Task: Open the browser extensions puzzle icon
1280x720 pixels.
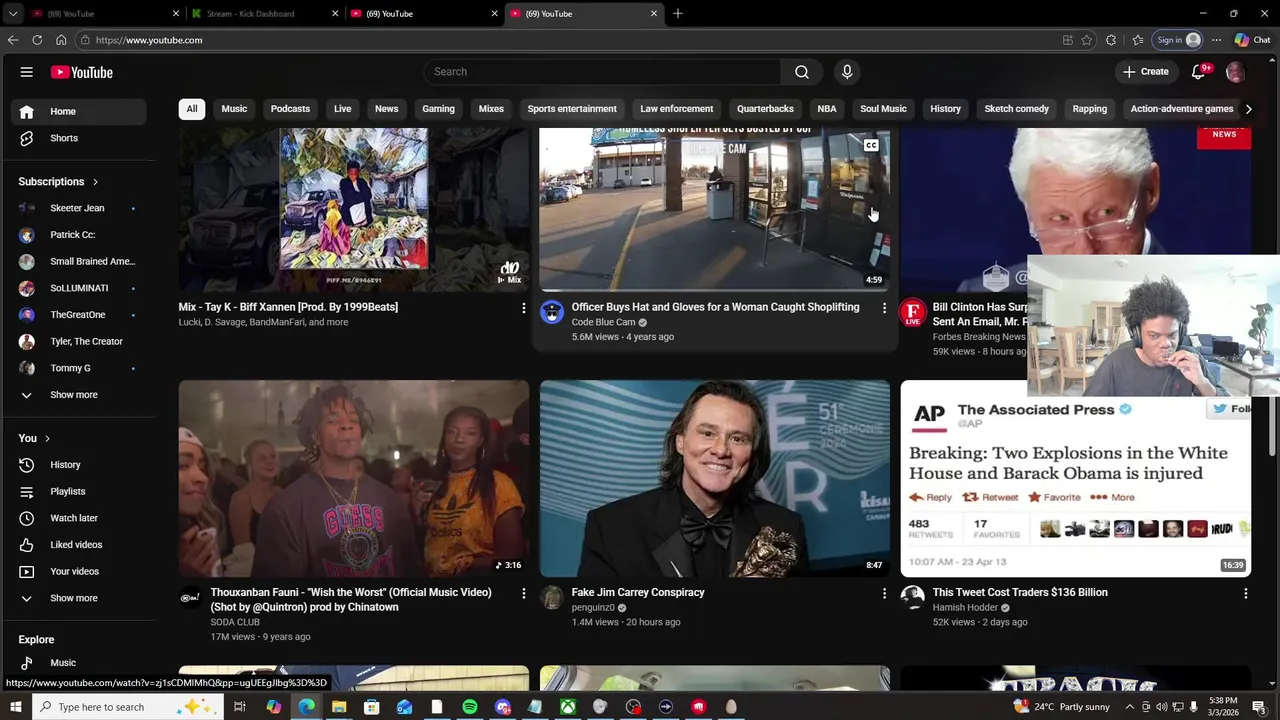Action: coord(1111,40)
